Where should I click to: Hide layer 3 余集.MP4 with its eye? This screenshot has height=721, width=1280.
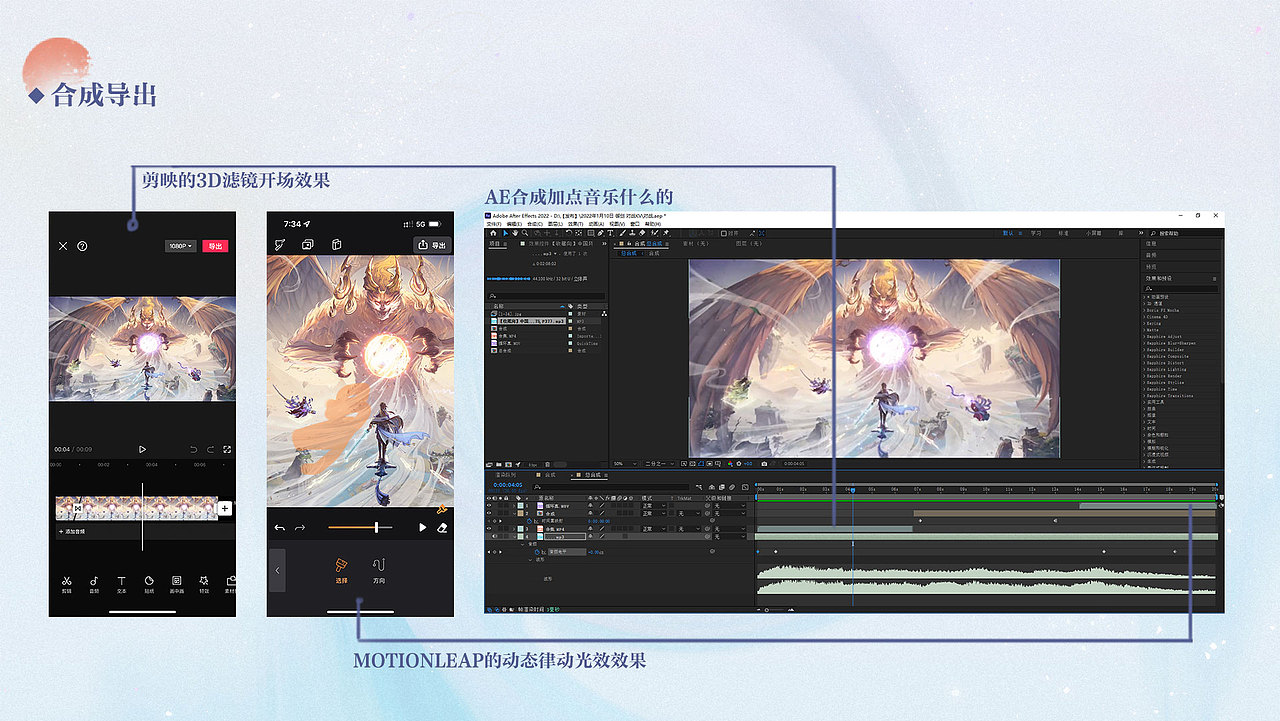[x=489, y=529]
